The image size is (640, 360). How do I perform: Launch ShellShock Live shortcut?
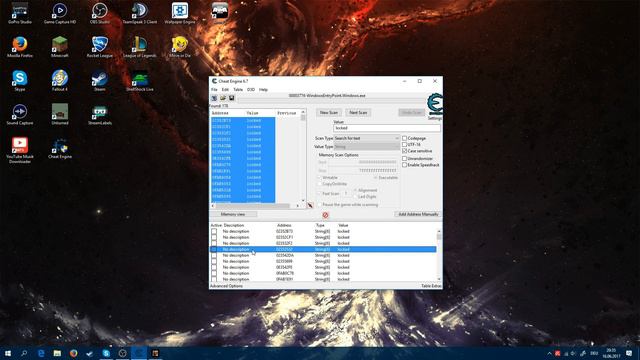[140, 80]
